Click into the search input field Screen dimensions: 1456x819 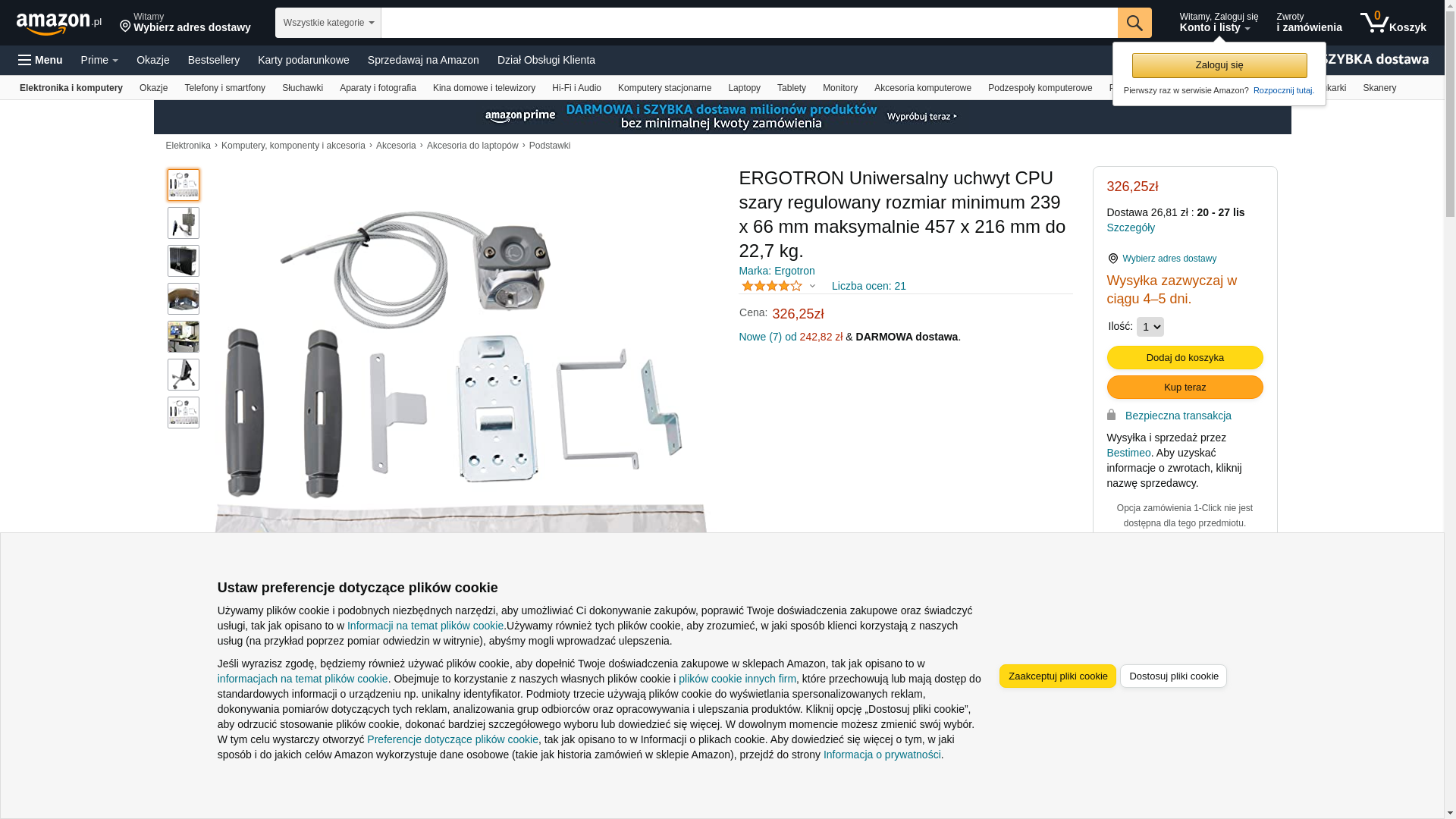click(x=749, y=23)
